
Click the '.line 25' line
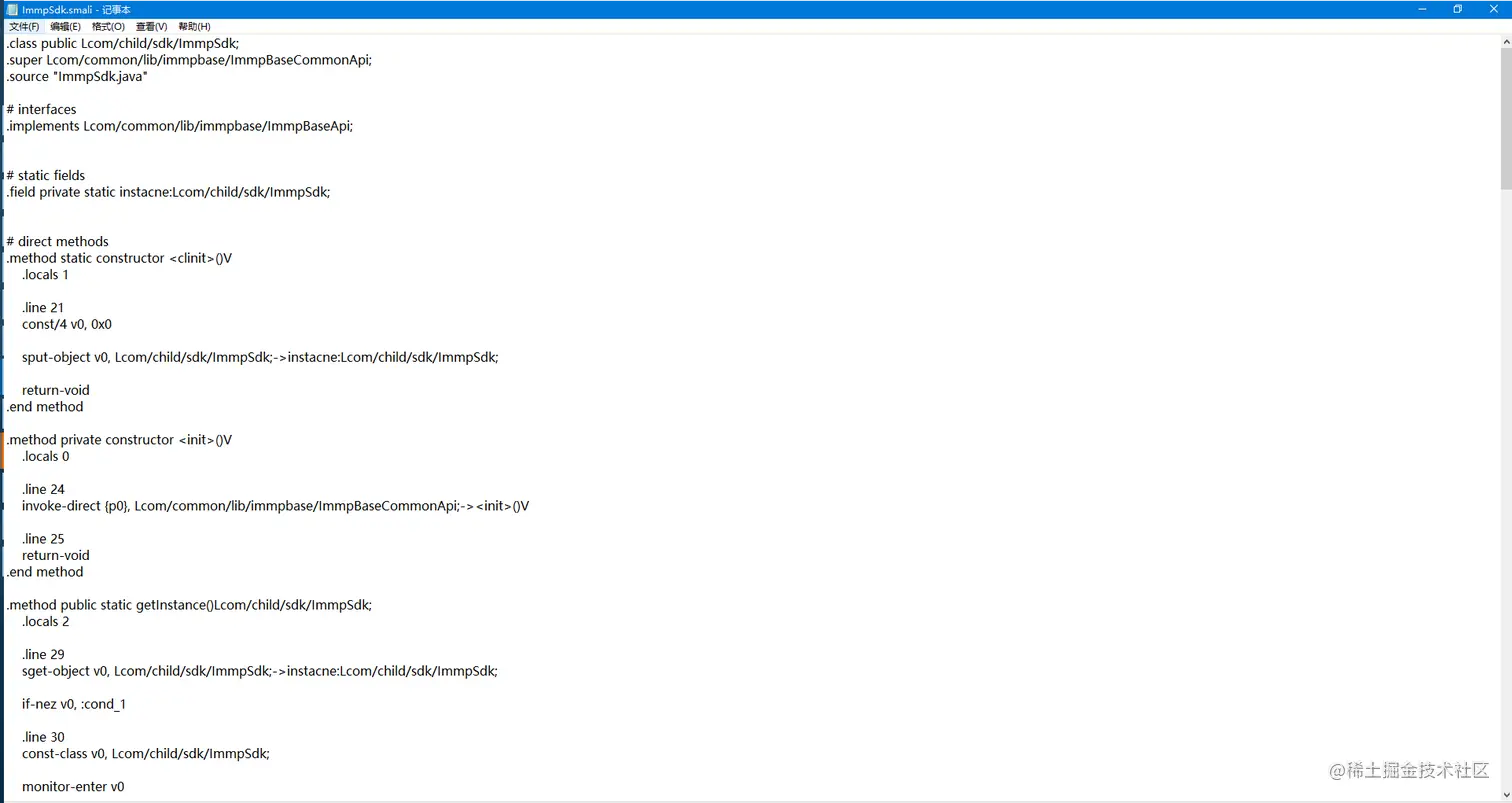point(43,539)
